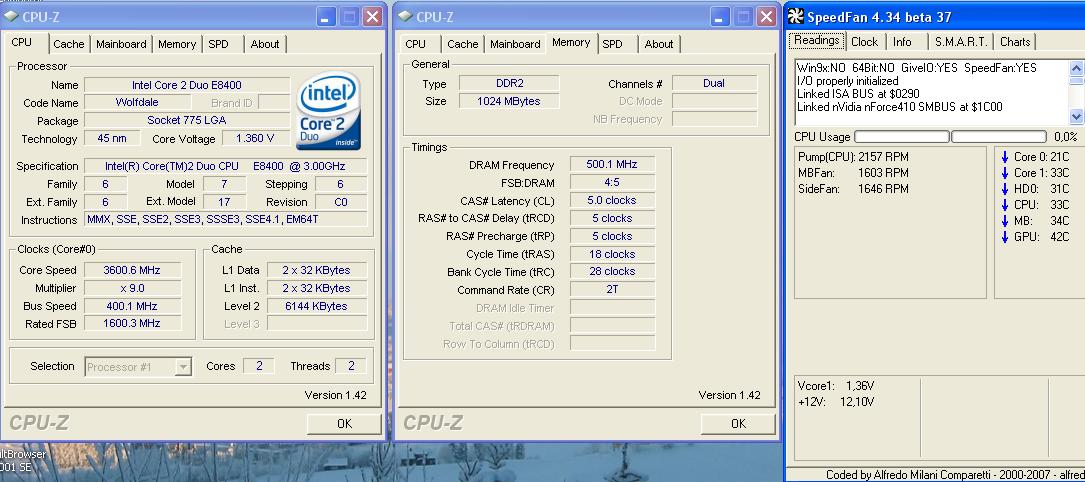
Task: Click the SpeedFan fan icon in title bar
Action: point(796,17)
